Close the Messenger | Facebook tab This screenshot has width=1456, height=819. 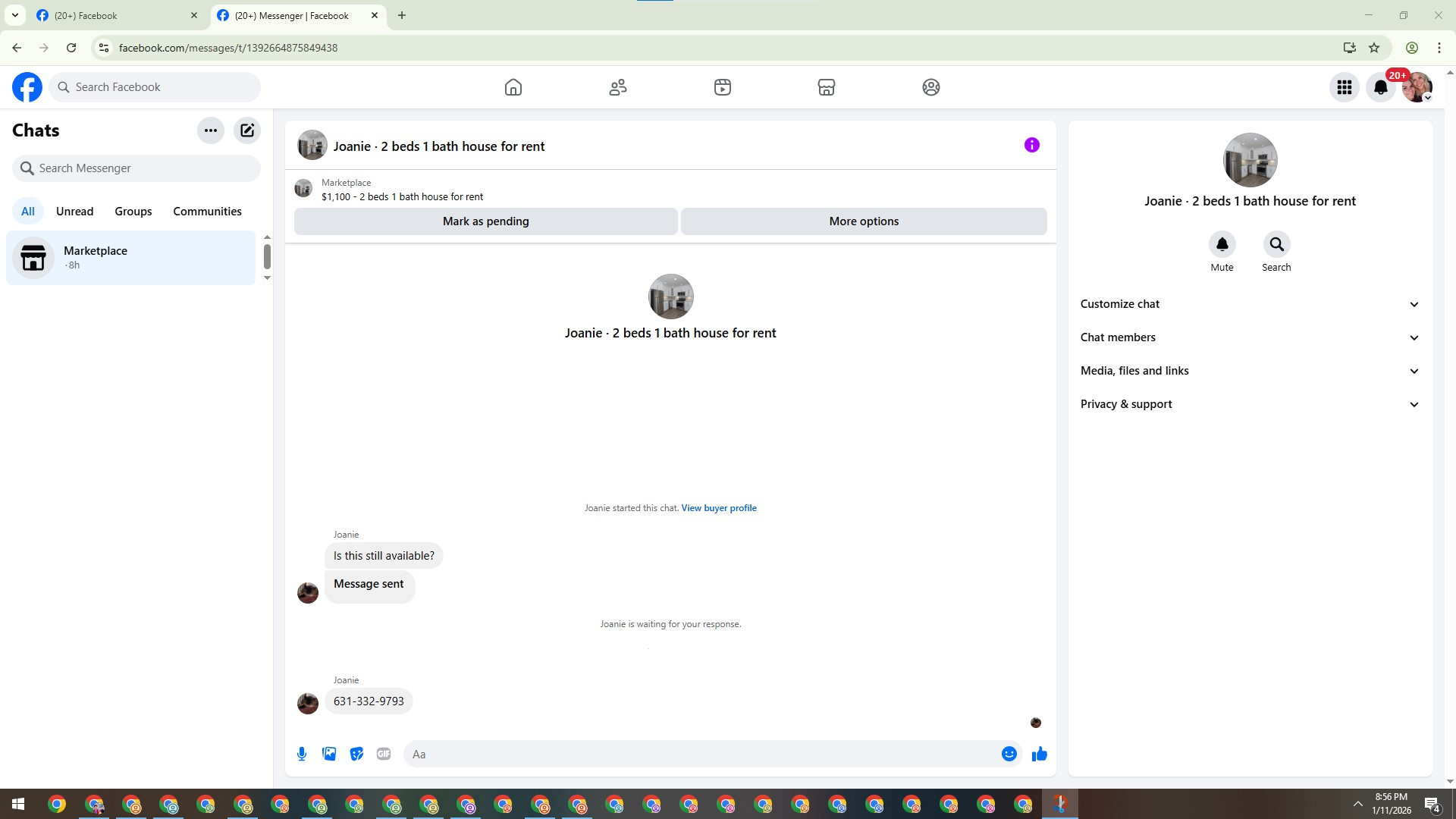(x=375, y=15)
